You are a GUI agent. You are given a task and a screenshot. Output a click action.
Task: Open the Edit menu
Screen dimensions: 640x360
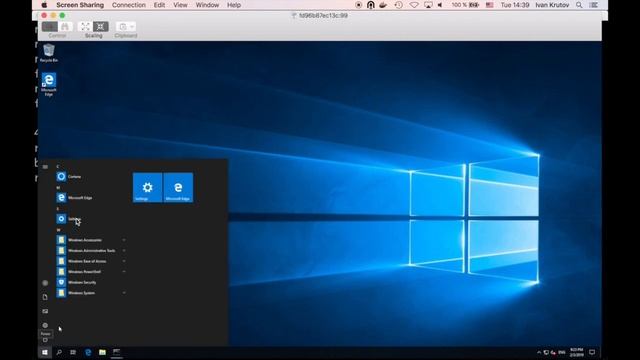click(159, 5)
